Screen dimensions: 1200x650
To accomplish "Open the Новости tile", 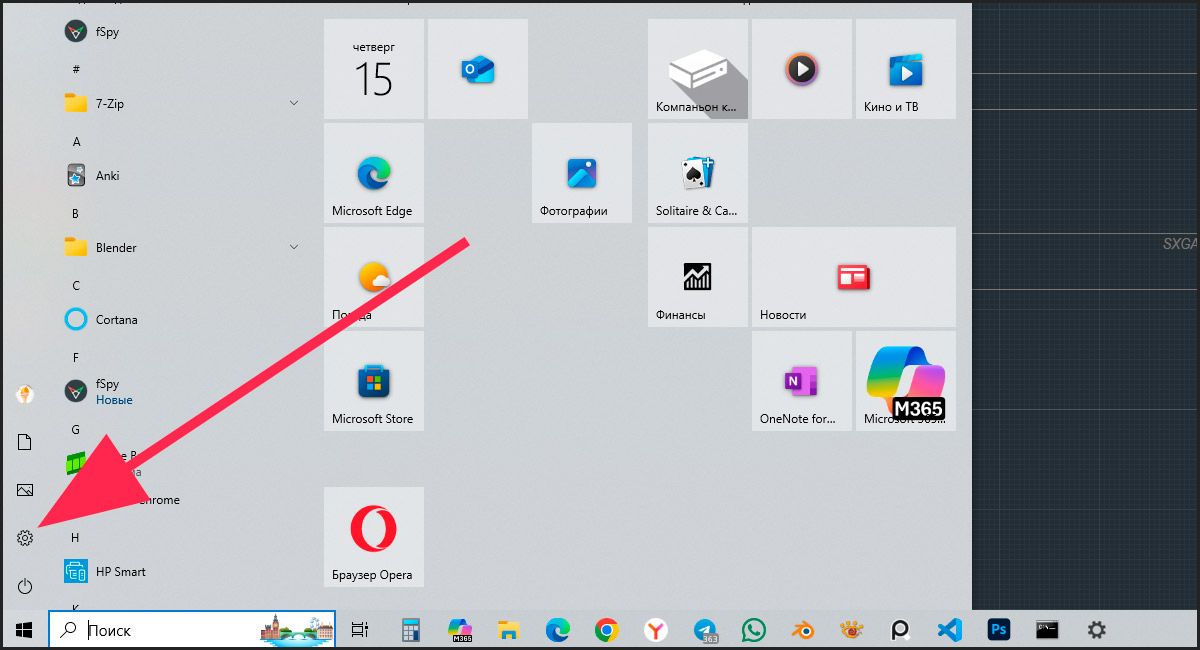I will 854,277.
